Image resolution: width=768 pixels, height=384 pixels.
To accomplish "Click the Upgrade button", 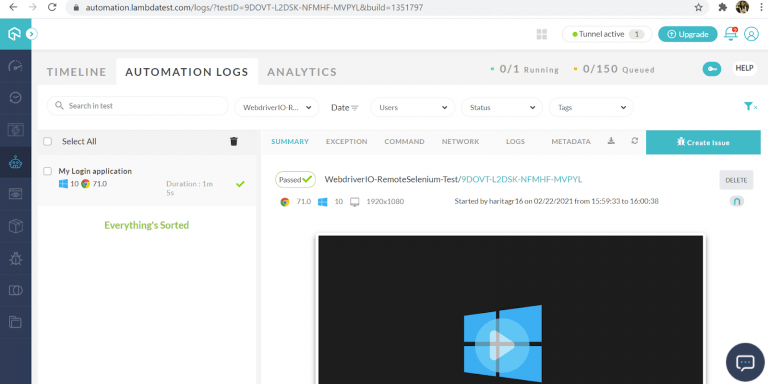I will coord(688,34).
